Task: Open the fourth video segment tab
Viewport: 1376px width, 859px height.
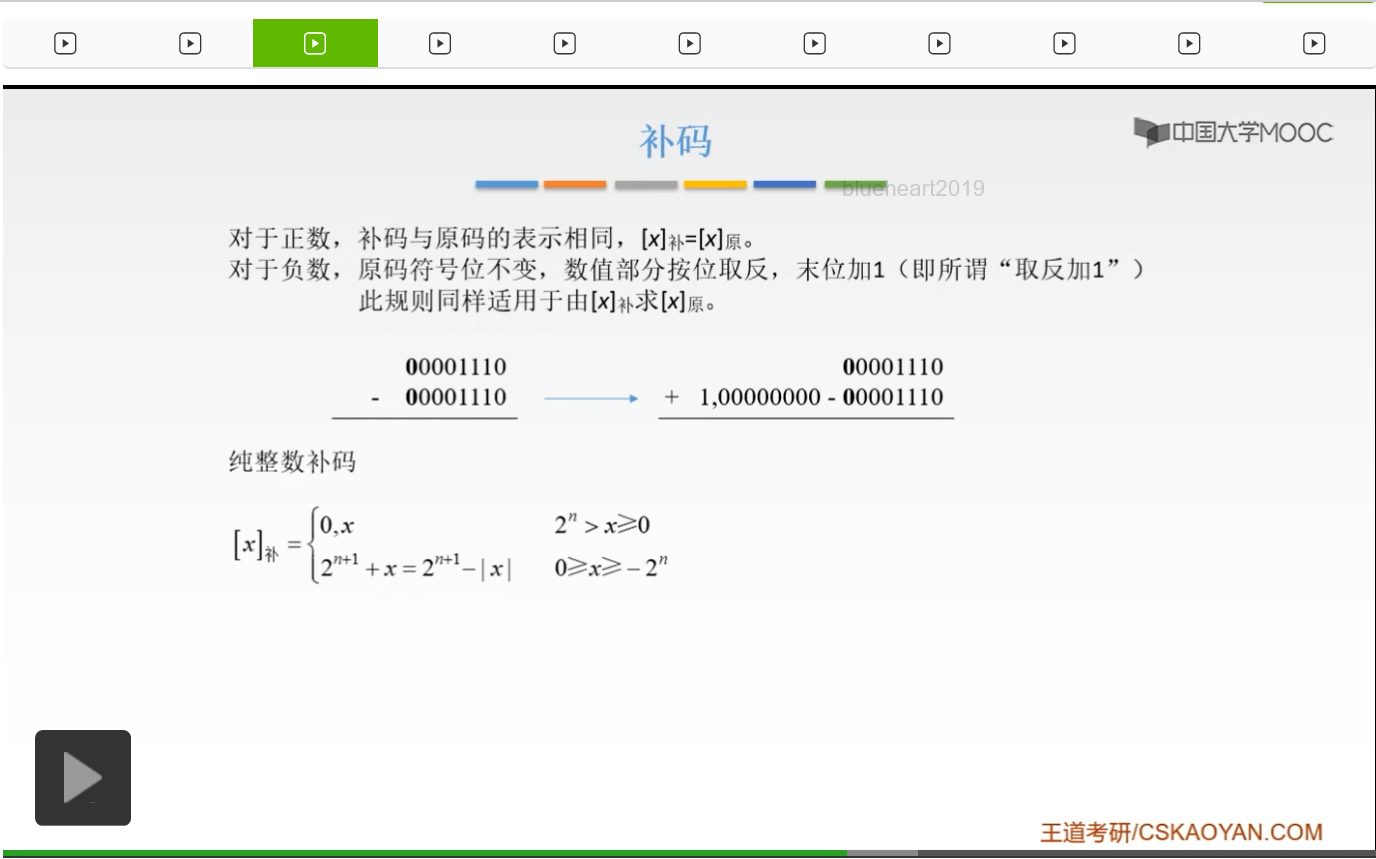Action: [x=440, y=44]
